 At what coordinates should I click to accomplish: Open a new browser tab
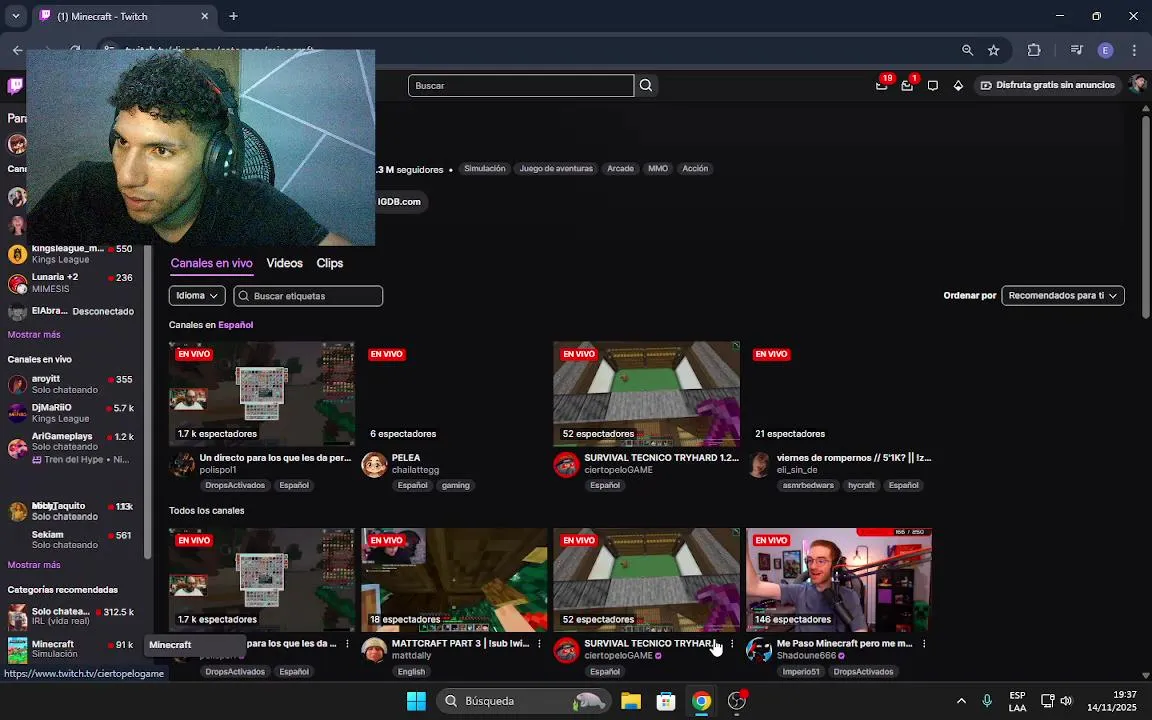point(234,16)
